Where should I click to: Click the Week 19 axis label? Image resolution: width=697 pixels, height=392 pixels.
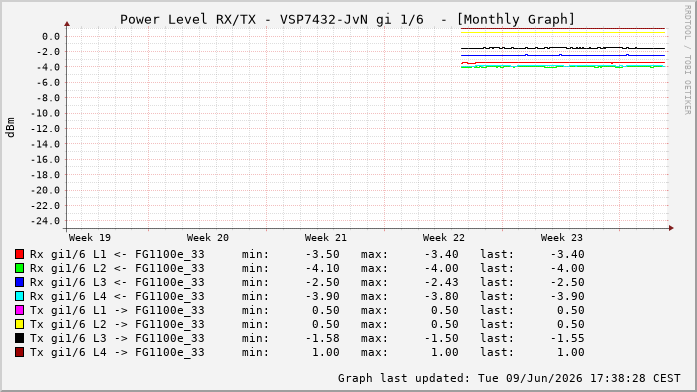tap(90, 238)
